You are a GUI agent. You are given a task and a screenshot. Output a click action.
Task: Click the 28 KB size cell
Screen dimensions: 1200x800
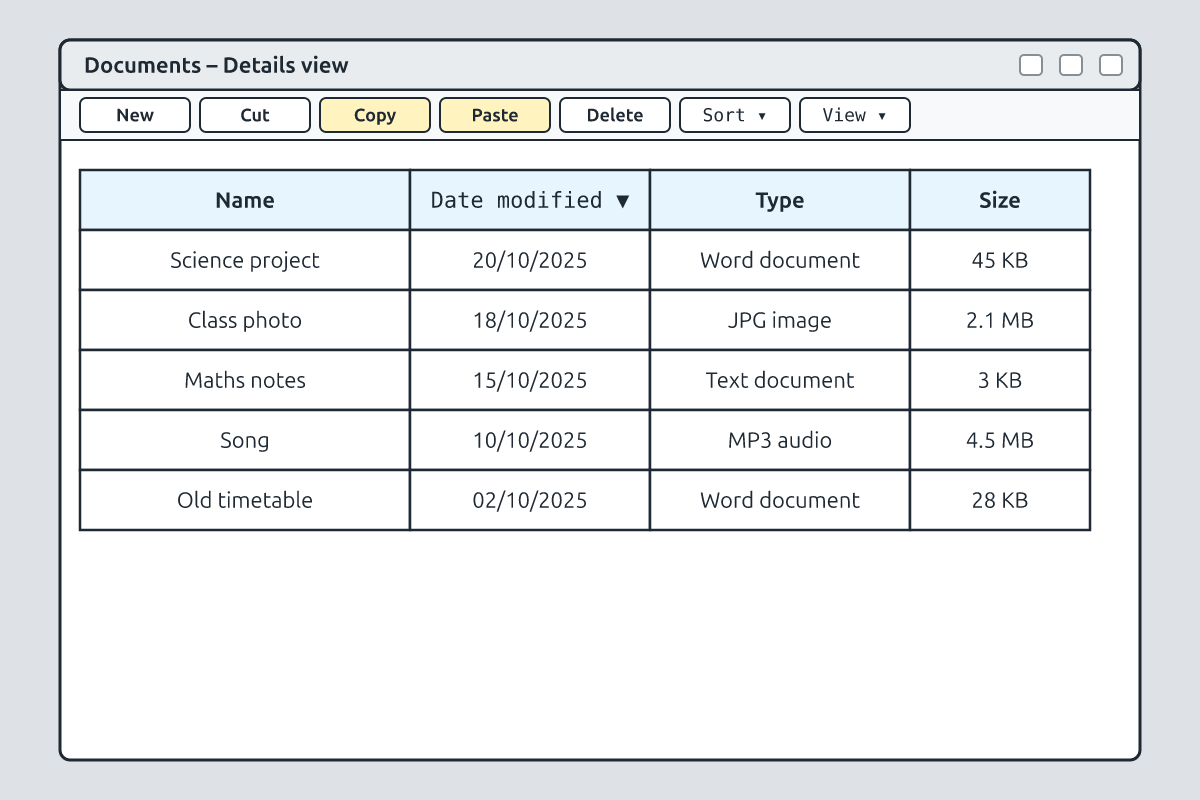click(x=1000, y=500)
